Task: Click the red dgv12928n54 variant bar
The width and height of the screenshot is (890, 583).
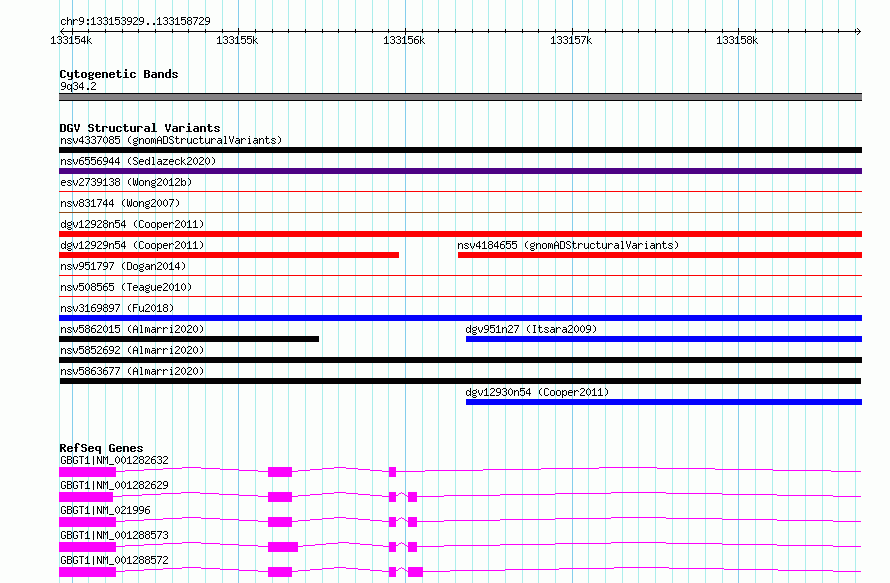Action: click(460, 234)
